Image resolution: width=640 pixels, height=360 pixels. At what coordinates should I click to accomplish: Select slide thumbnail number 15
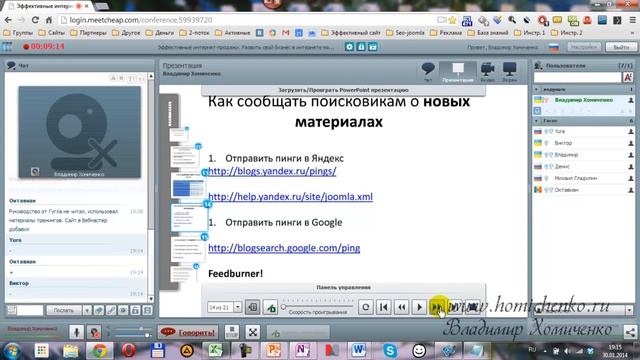[188, 249]
